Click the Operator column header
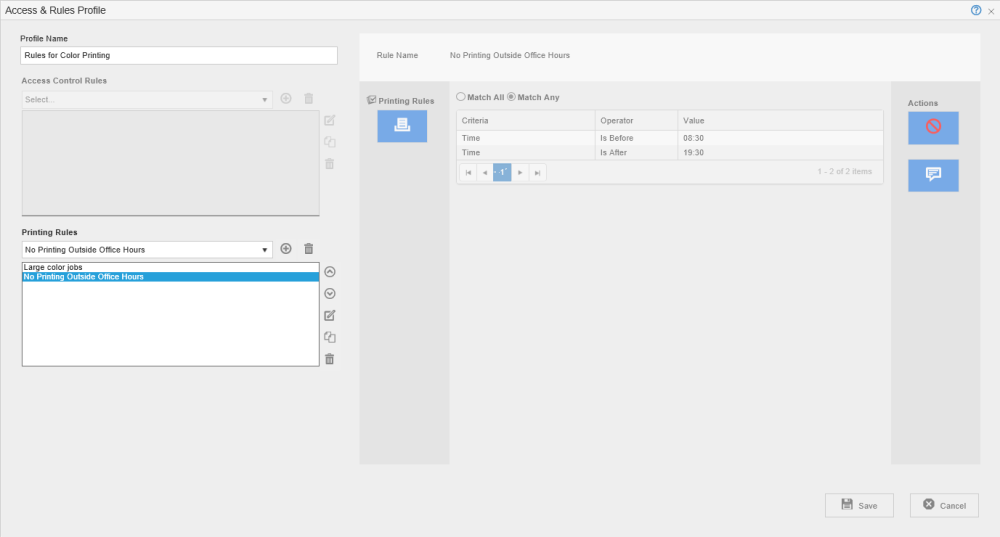Image resolution: width=1000 pixels, height=537 pixels. (636, 121)
